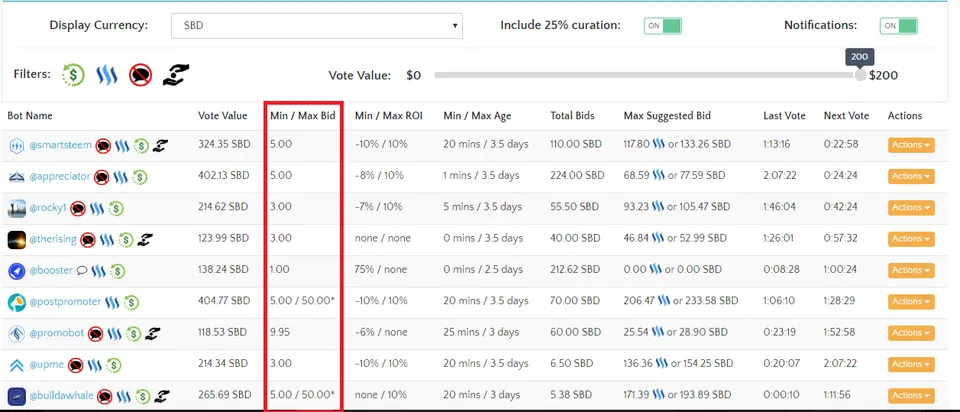Click hand icon in @buildawhale row
Image resolution: width=960 pixels, height=412 pixels.
click(162, 396)
